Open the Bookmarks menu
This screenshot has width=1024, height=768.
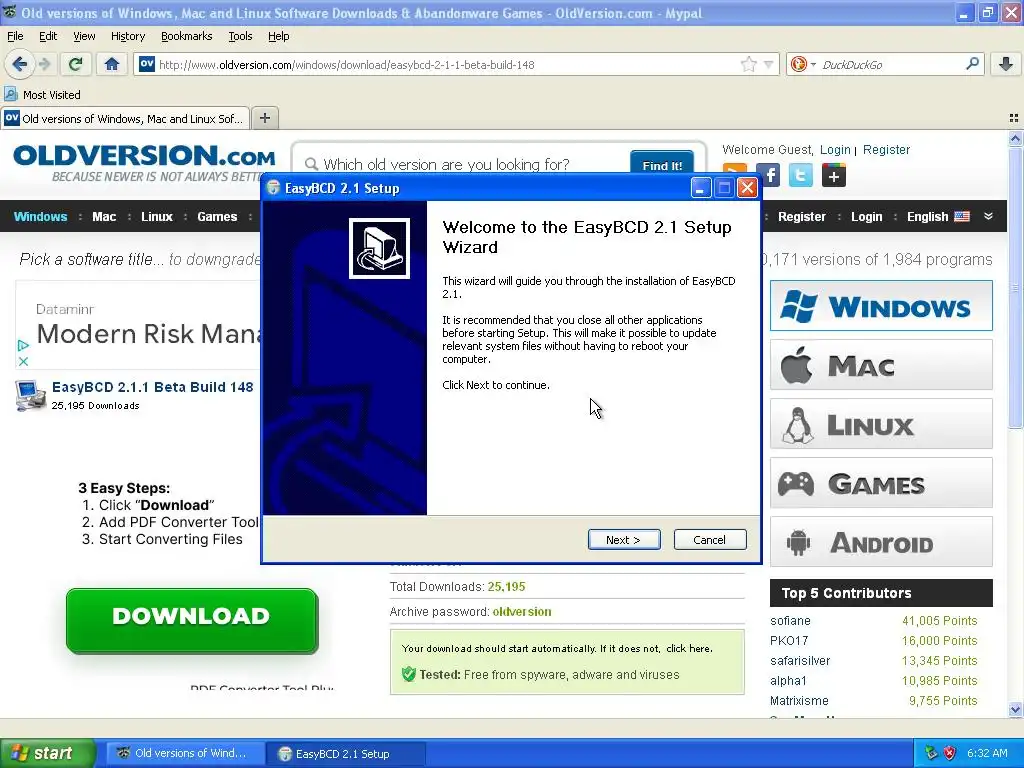[x=186, y=37]
